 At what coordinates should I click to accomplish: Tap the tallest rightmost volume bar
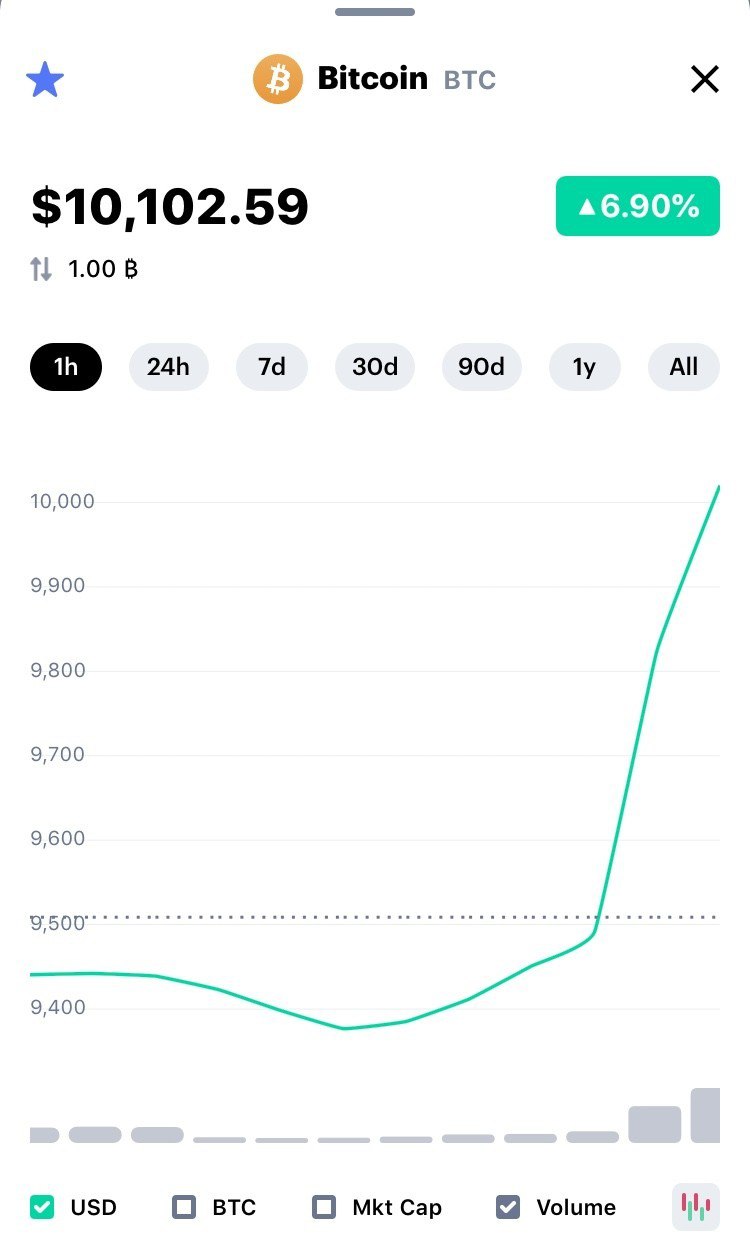click(x=706, y=1116)
